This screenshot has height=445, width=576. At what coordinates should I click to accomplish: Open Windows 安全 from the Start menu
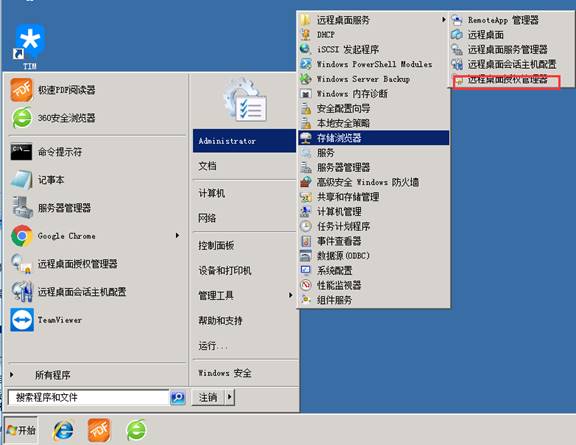(244, 373)
